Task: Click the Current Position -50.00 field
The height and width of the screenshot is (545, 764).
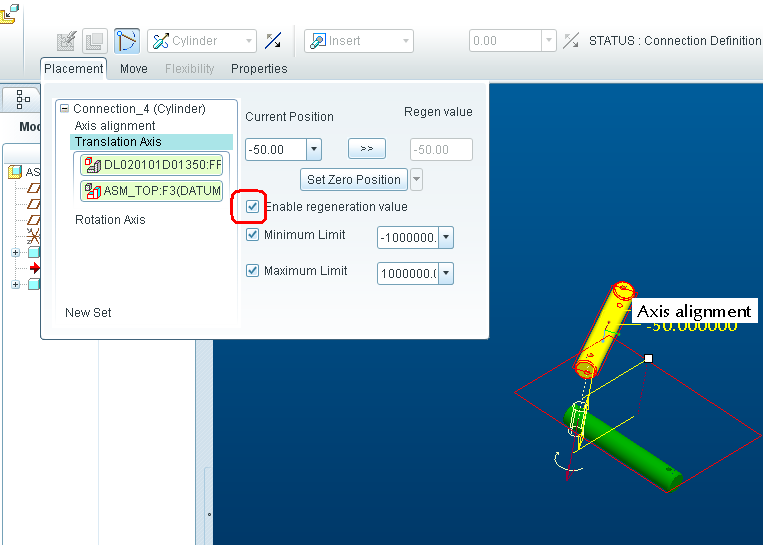Action: pos(276,150)
